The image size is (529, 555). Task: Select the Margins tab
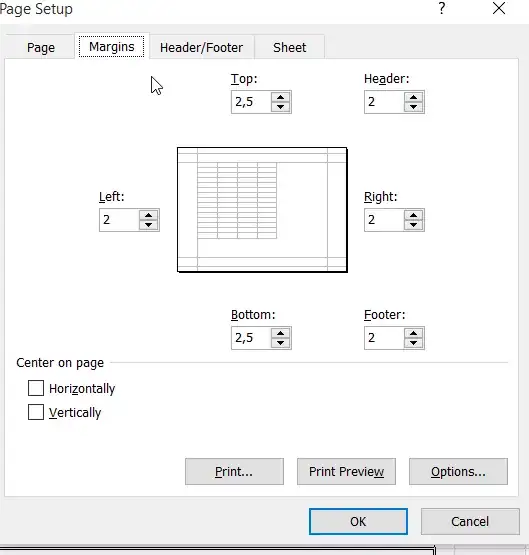click(111, 46)
